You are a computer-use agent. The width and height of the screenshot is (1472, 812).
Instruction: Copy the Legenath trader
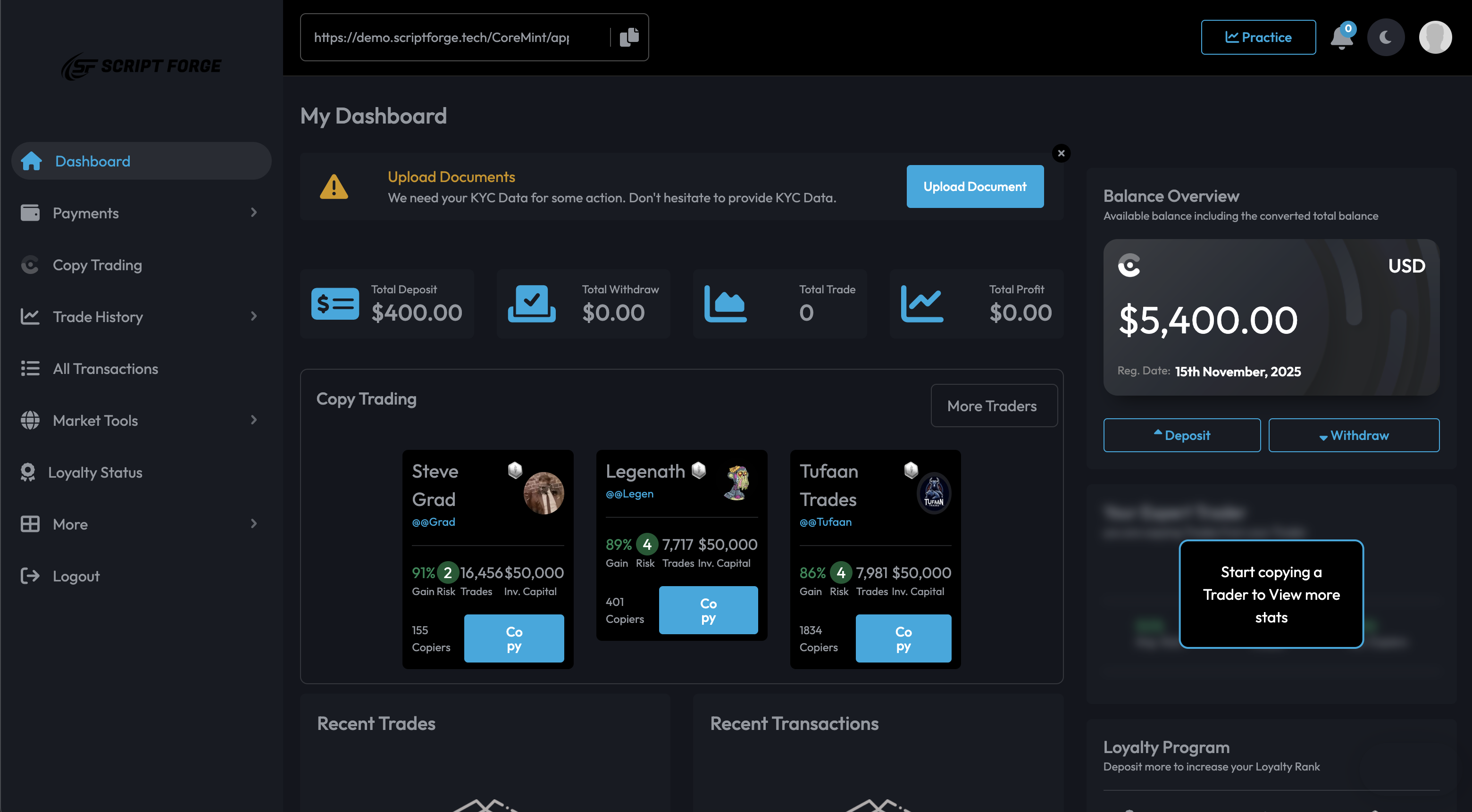click(708, 611)
